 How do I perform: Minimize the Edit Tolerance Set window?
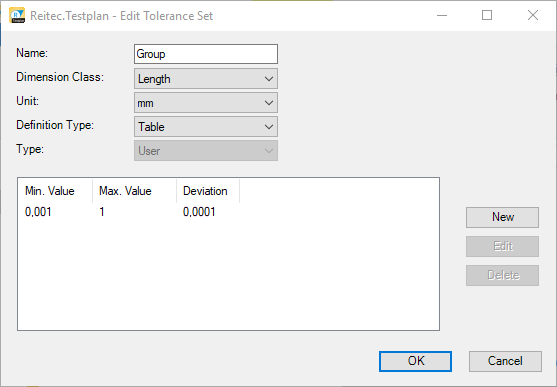442,16
